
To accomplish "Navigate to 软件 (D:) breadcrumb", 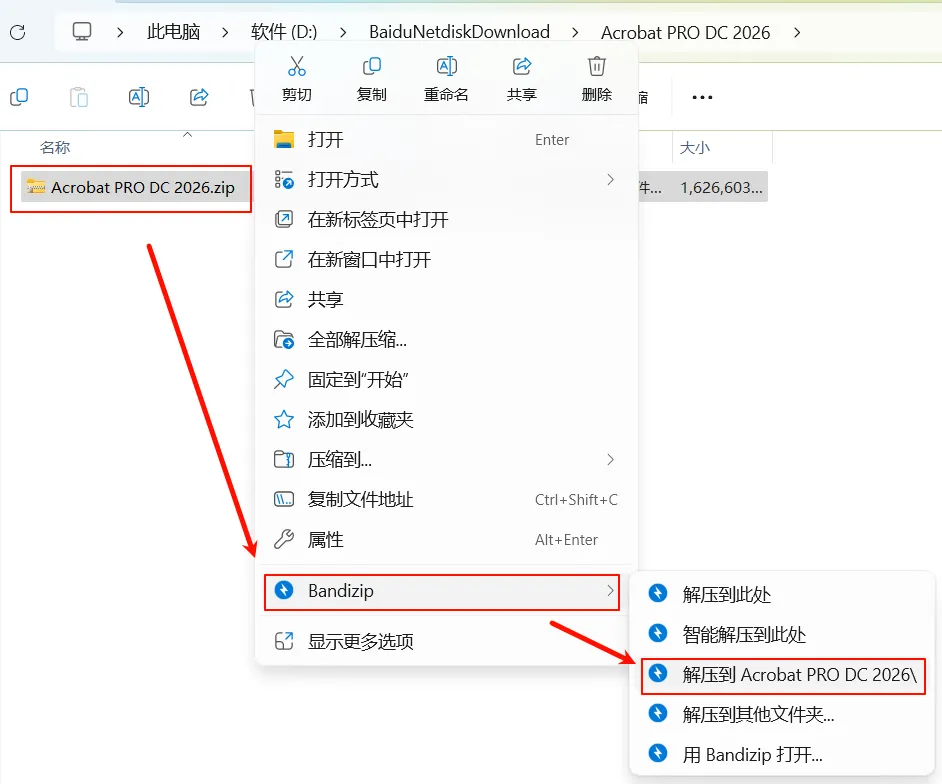I will click(x=284, y=32).
